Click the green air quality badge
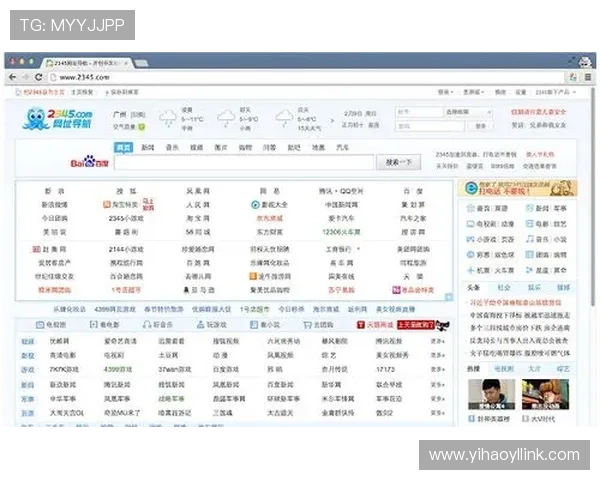The width and height of the screenshot is (600, 480). click(x=142, y=127)
